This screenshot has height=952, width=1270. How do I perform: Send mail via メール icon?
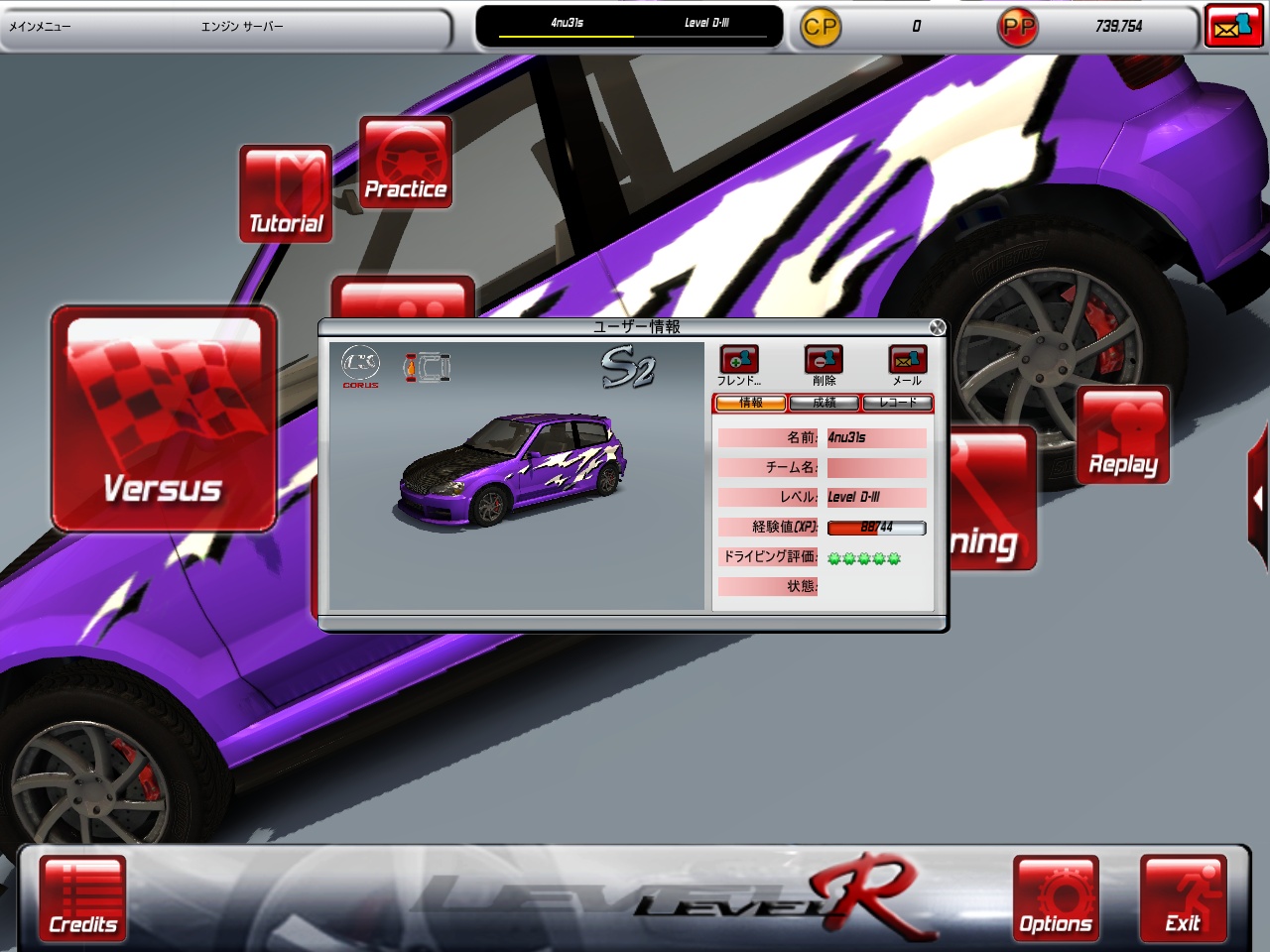point(907,360)
